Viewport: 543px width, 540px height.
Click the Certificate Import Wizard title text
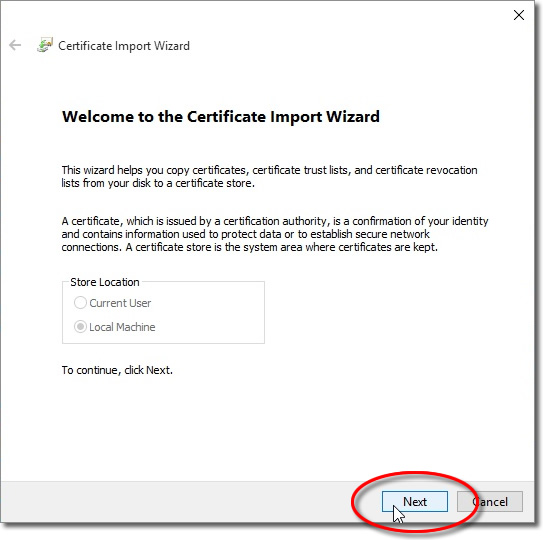124,46
